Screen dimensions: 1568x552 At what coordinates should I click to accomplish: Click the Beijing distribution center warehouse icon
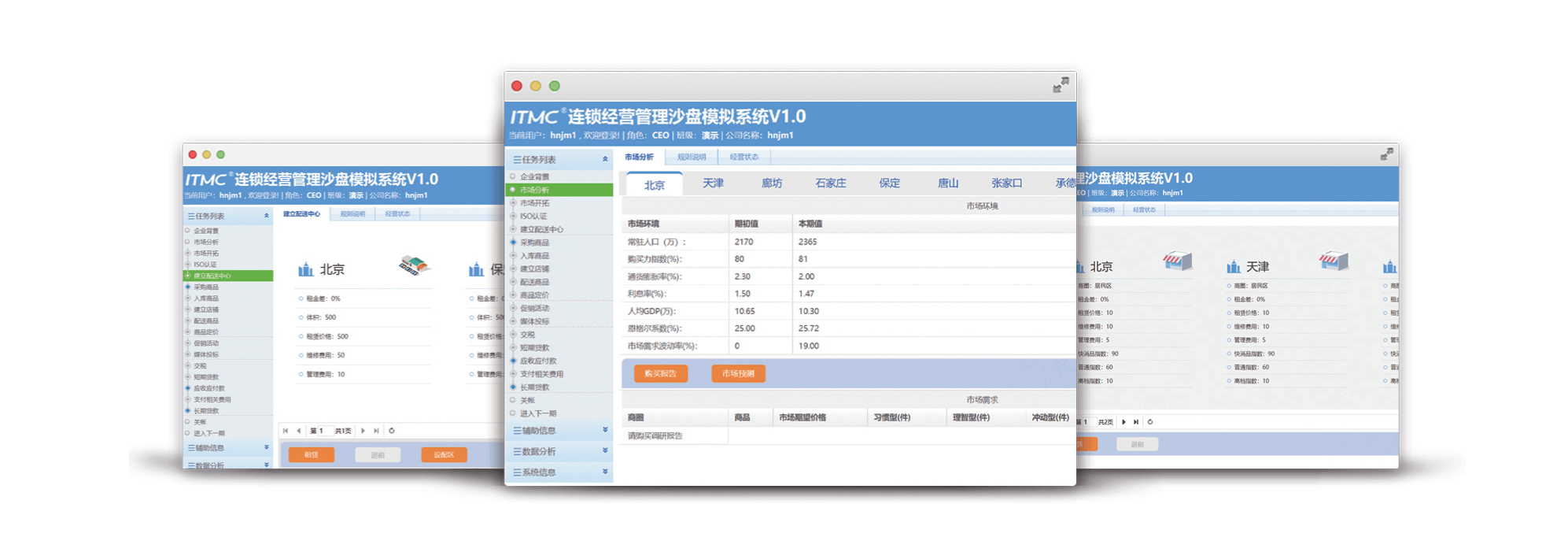click(x=414, y=266)
